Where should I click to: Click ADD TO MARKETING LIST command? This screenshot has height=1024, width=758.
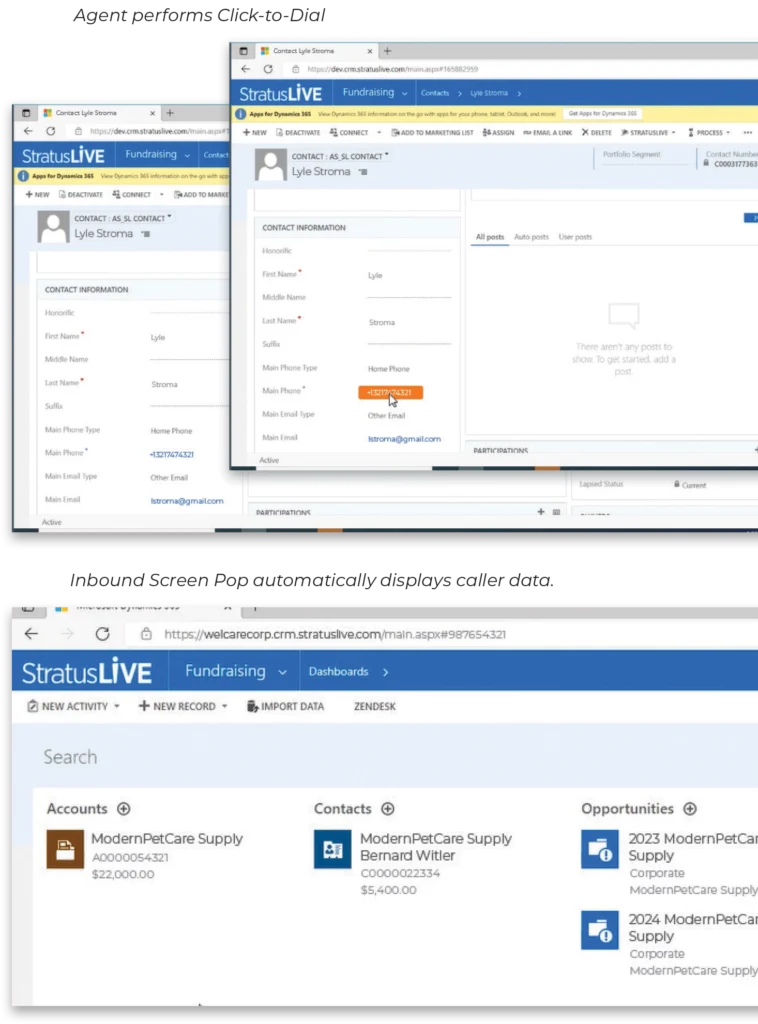point(432,133)
